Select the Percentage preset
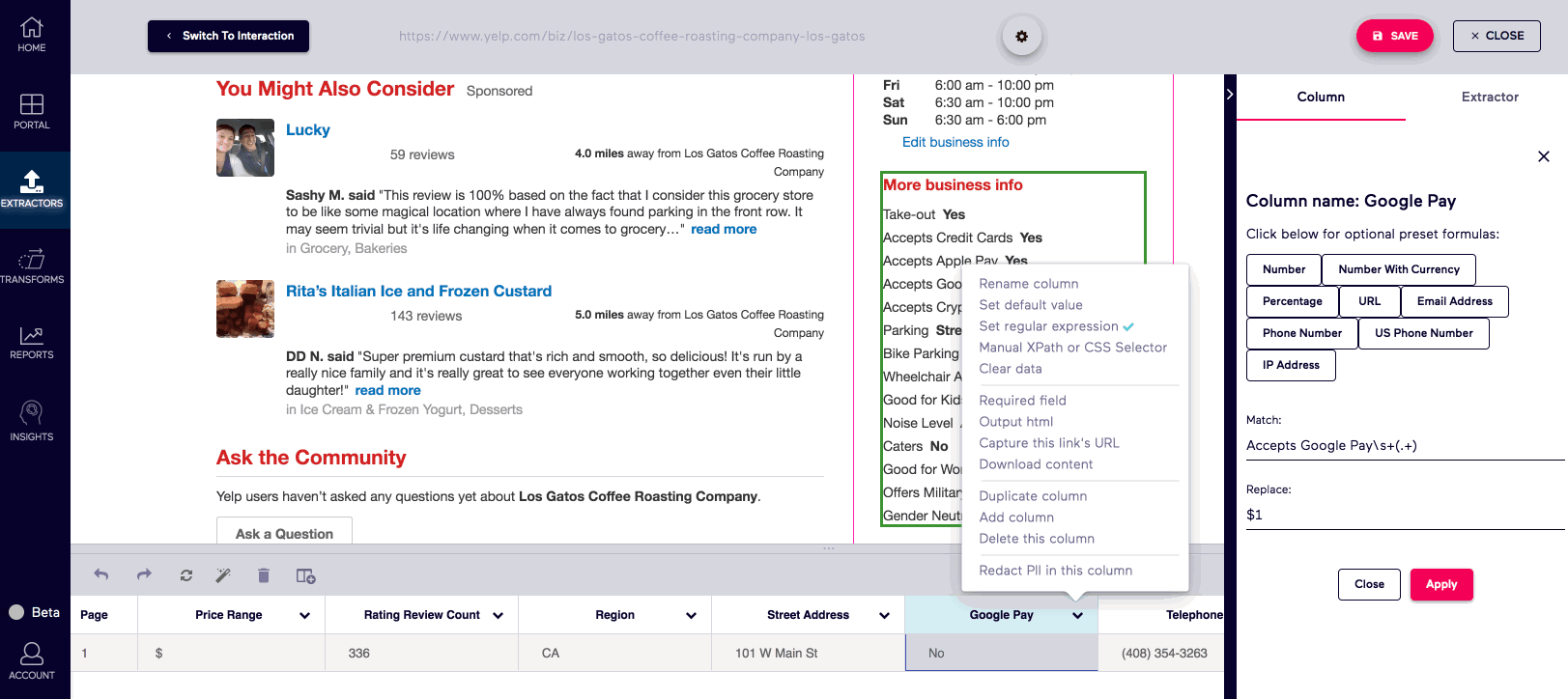Image resolution: width=1568 pixels, height=699 pixels. tap(1293, 301)
